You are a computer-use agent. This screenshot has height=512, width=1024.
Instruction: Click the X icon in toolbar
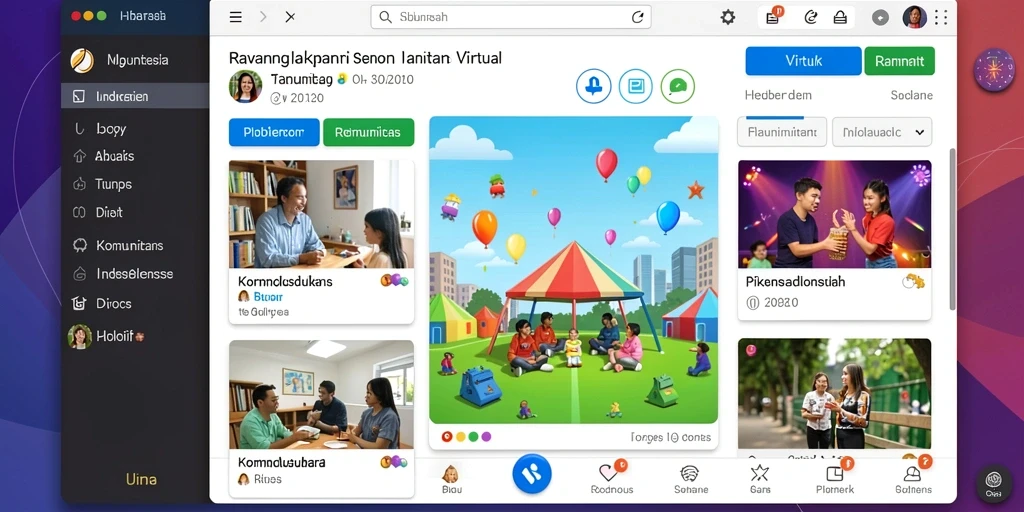[290, 17]
